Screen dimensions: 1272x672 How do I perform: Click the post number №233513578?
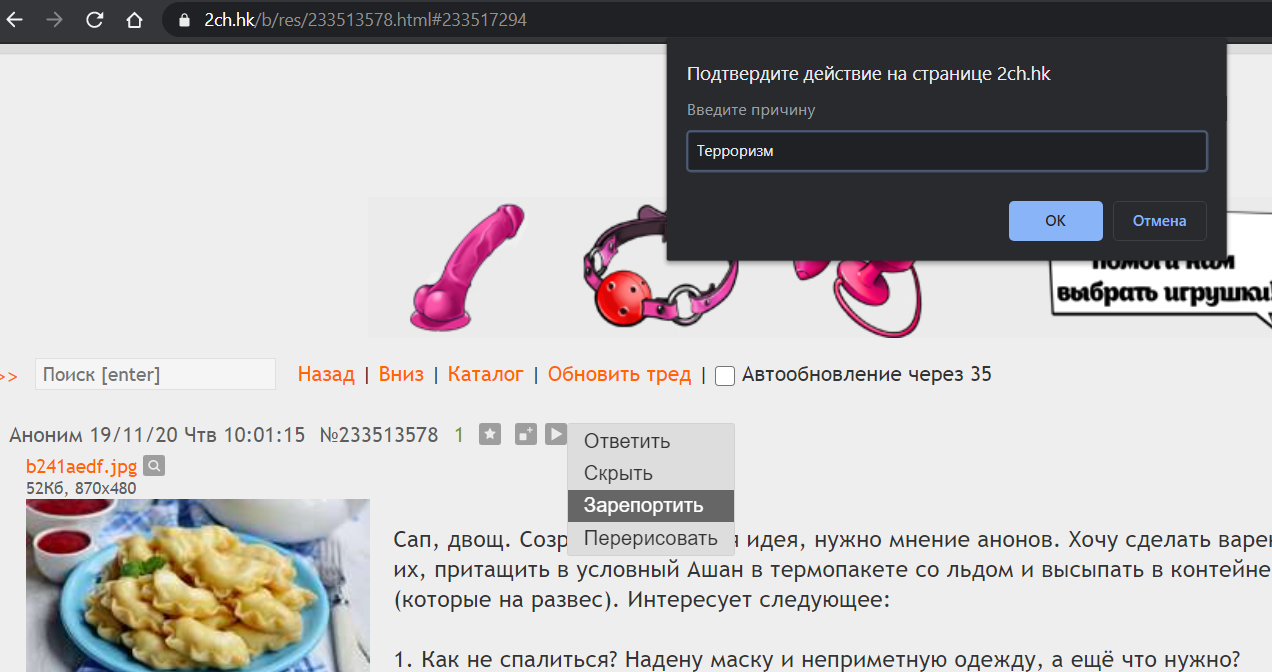[x=379, y=435]
